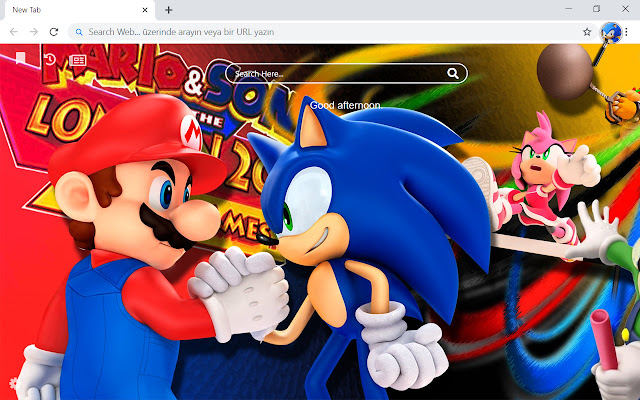Viewport: 640px width, 400px height.
Task: Minimize the browser window
Action: pos(569,9)
